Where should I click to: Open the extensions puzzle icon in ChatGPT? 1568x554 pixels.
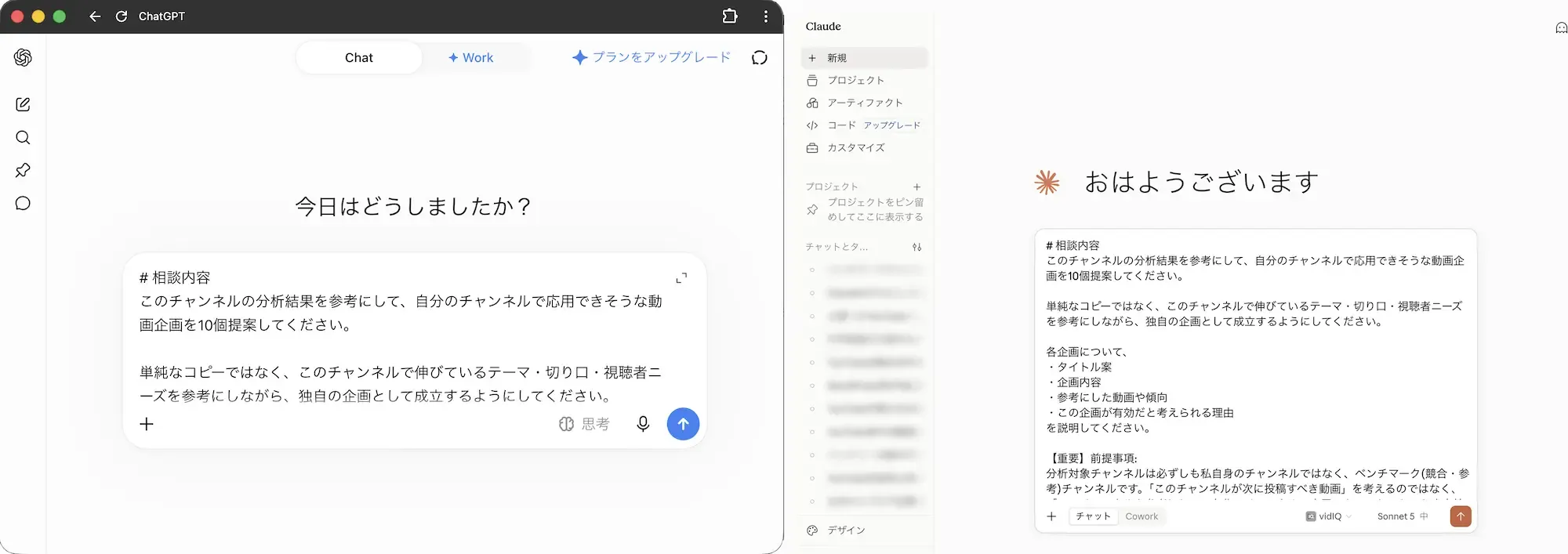coord(730,16)
